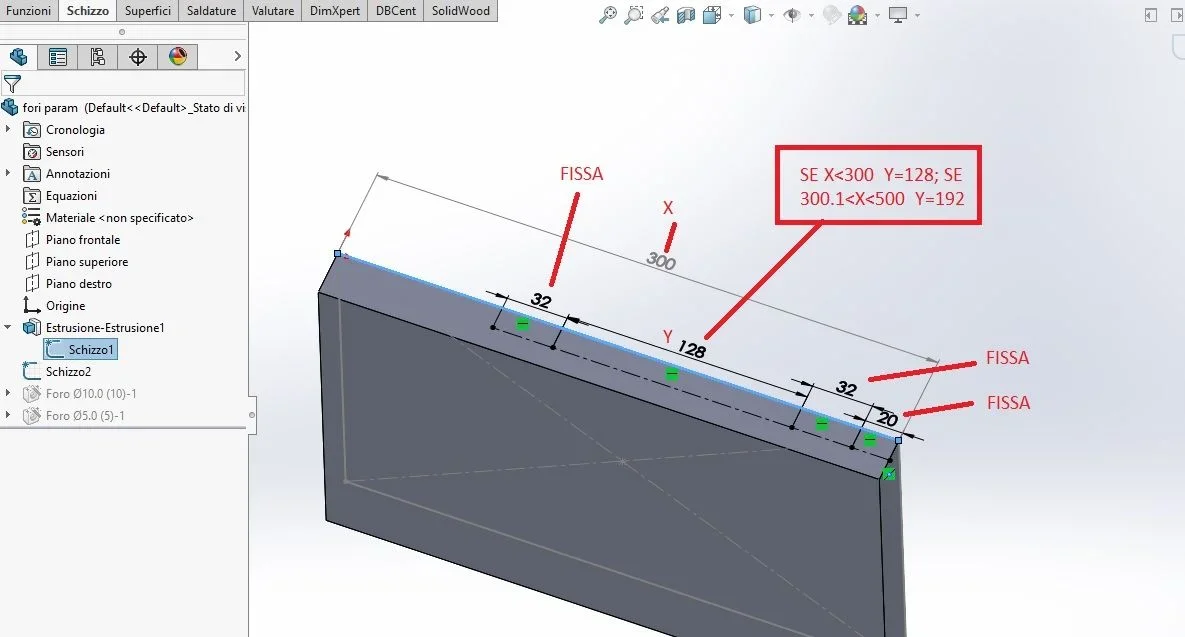Expand the Cronologia tree node

[8, 129]
